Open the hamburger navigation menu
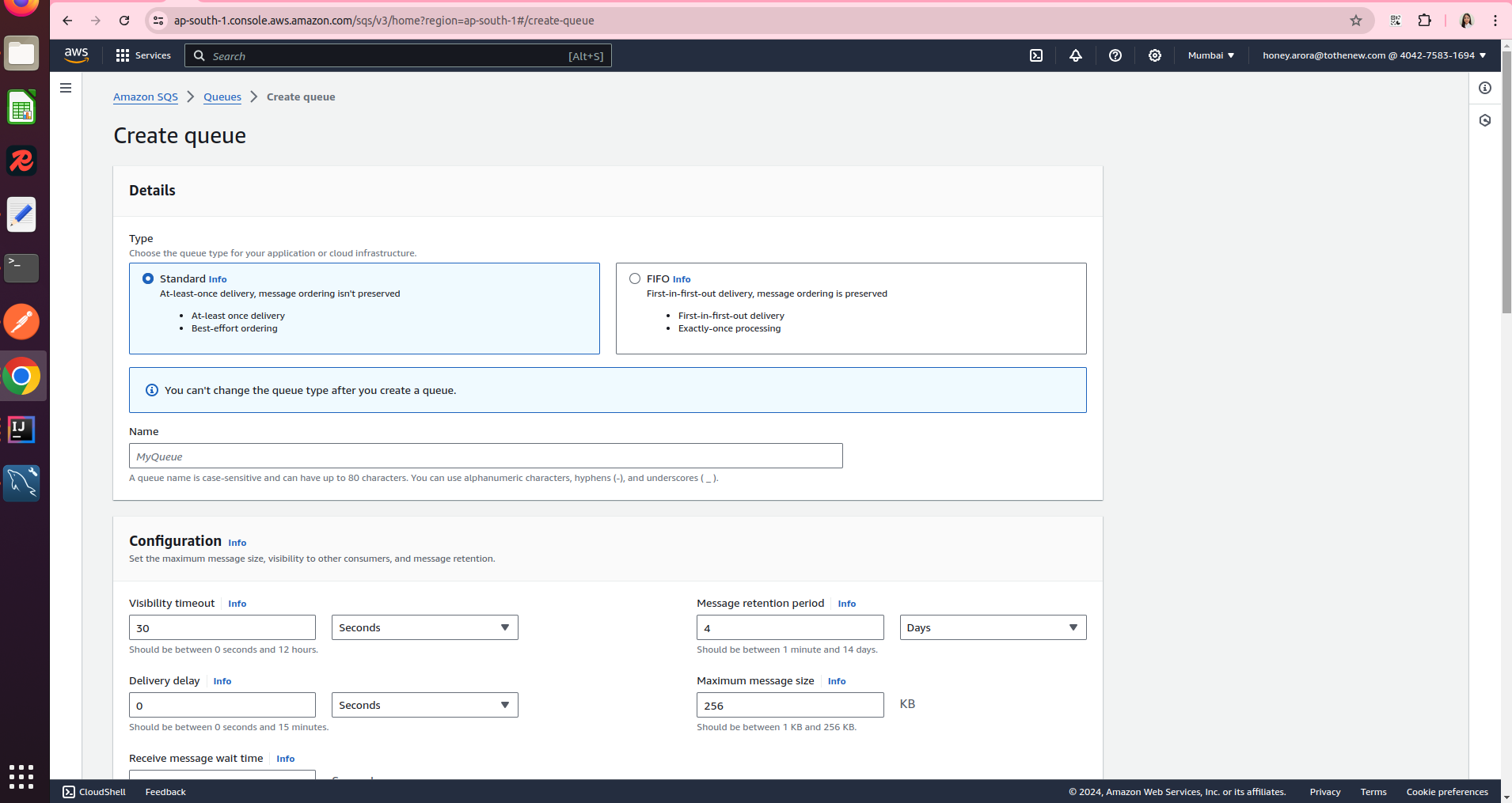The height and width of the screenshot is (803, 1512). click(66, 88)
